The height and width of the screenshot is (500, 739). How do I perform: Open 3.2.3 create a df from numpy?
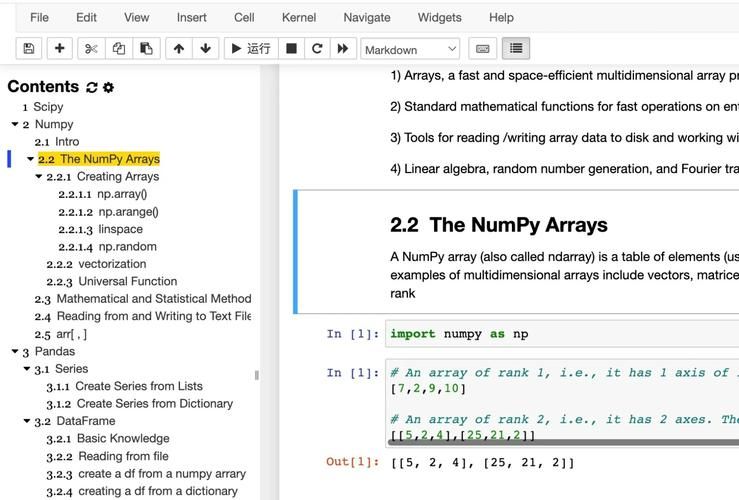pos(146,474)
